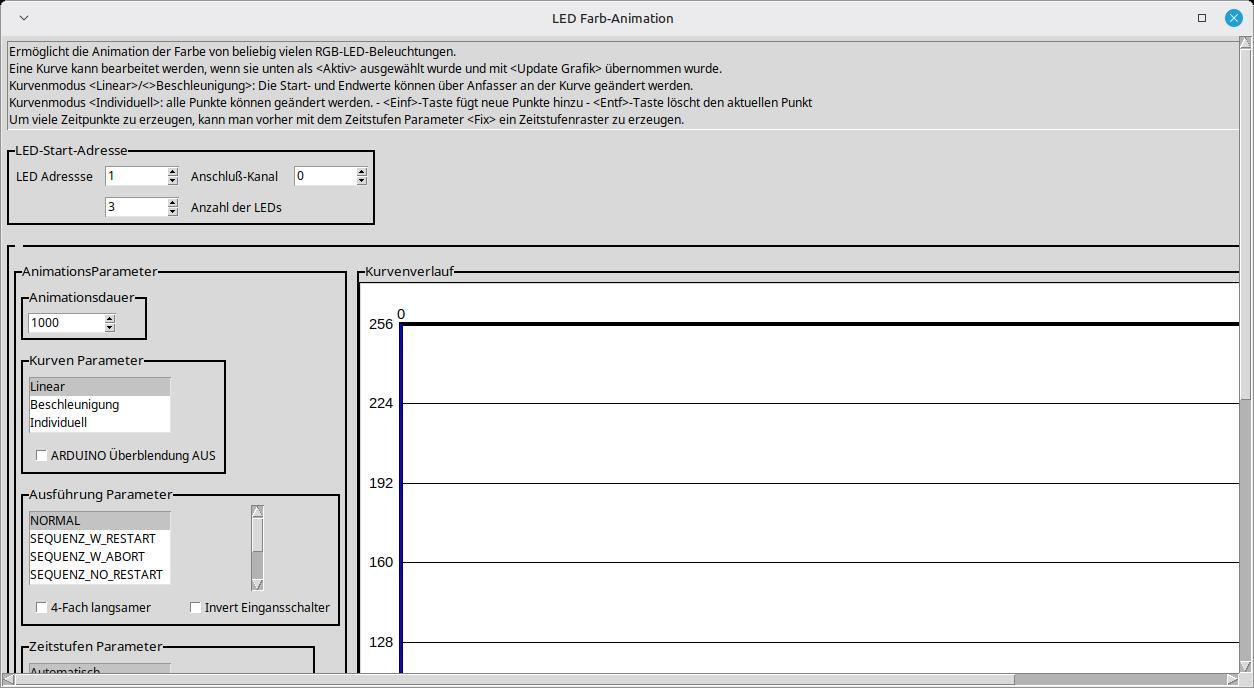Image resolution: width=1254 pixels, height=688 pixels.
Task: Increase Animationsdauer with spinner up arrow
Action: click(109, 318)
